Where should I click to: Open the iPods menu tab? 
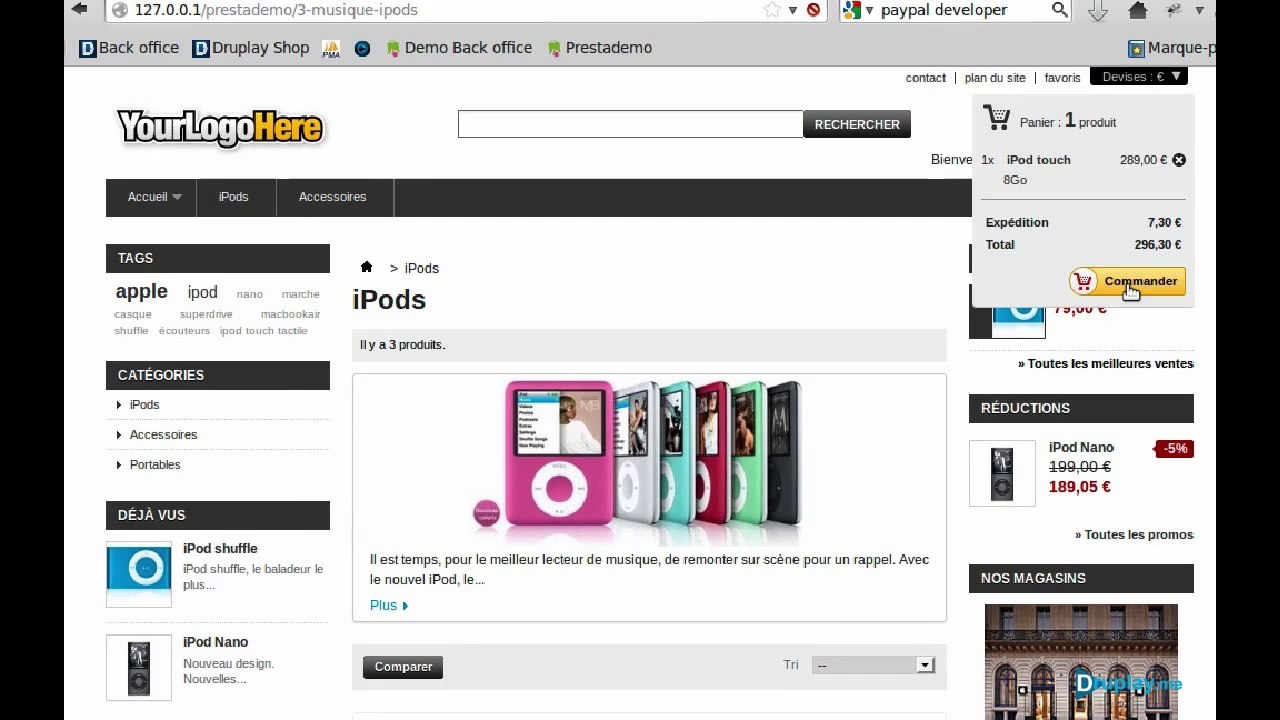234,197
